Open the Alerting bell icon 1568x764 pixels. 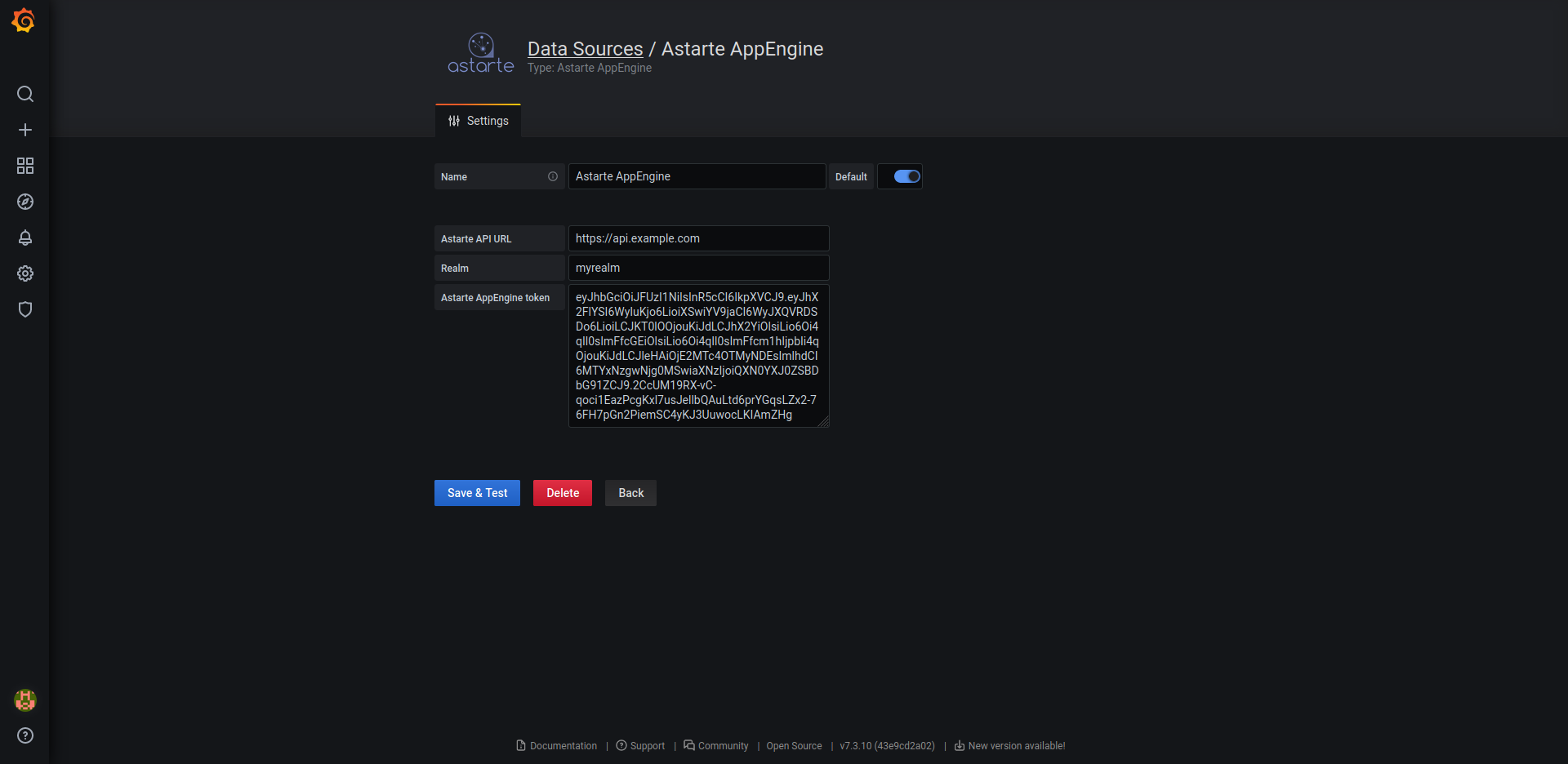tap(25, 238)
